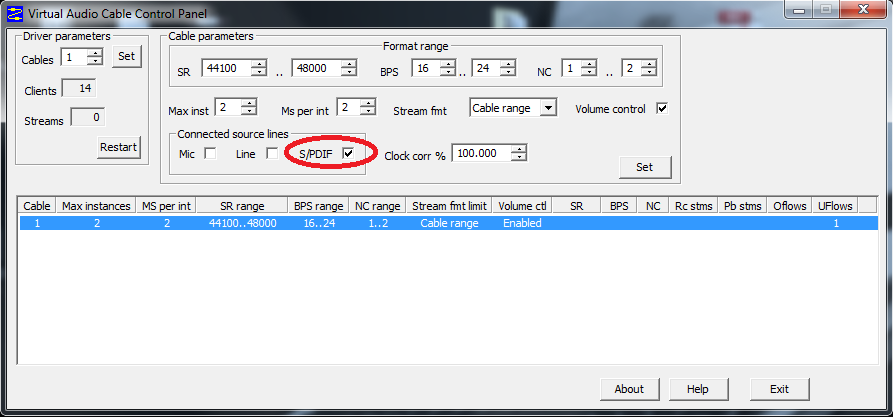The height and width of the screenshot is (417, 893).
Task: Click the Max inst input field
Action: (x=229, y=107)
